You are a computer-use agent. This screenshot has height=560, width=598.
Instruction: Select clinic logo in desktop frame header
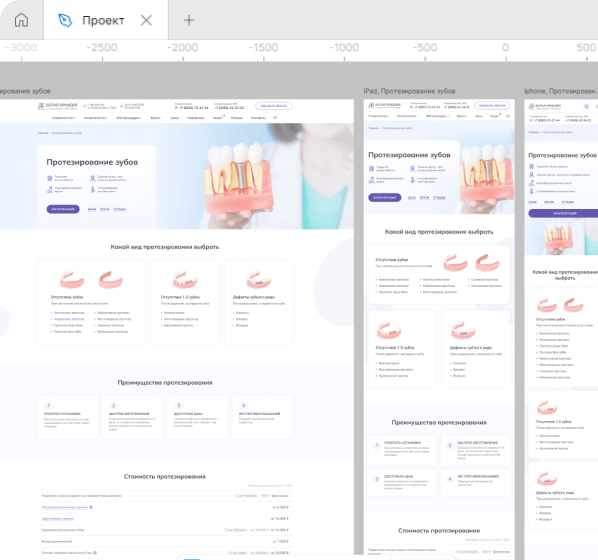coord(58,106)
